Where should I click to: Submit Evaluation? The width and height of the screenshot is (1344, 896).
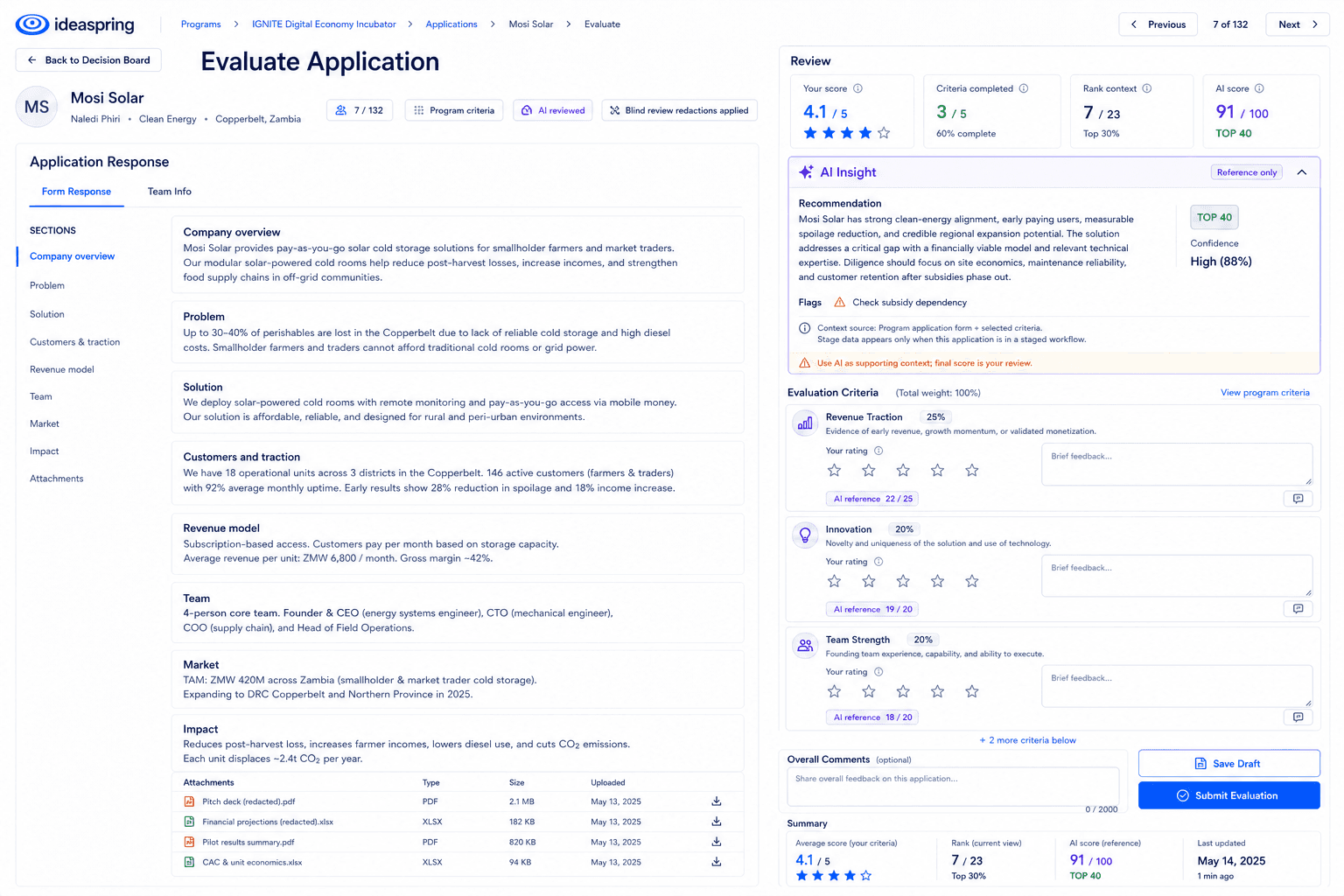tap(1228, 795)
